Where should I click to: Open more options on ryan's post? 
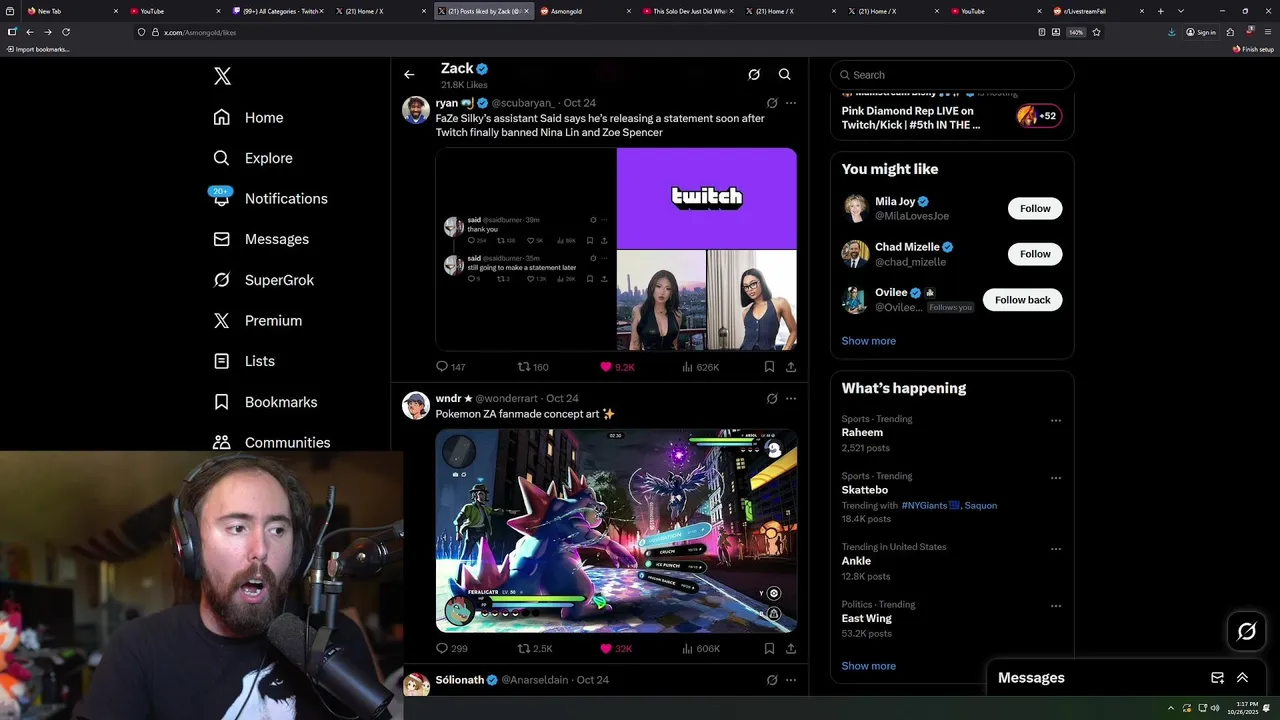click(x=791, y=103)
